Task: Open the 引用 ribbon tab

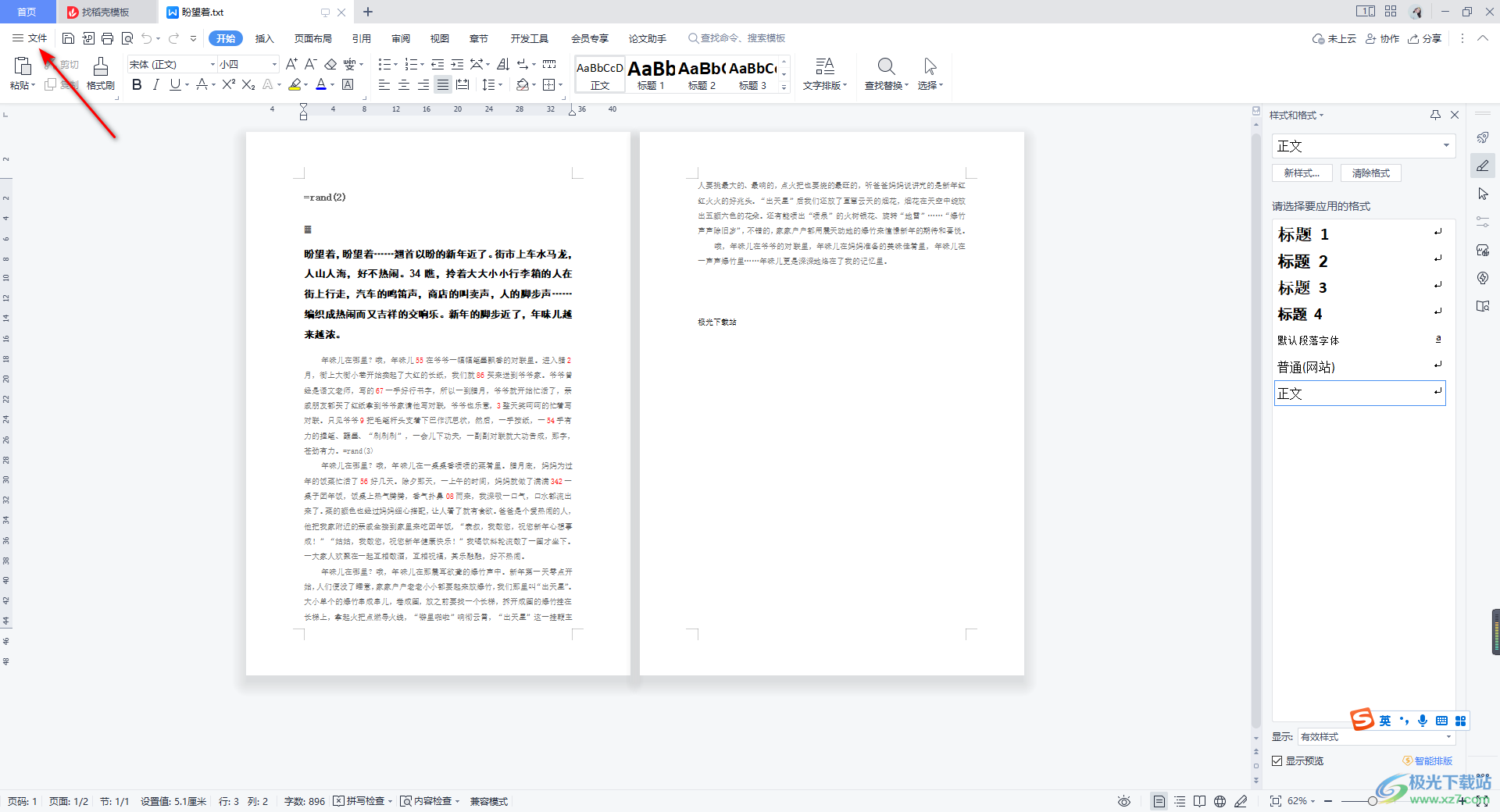Action: click(x=361, y=38)
